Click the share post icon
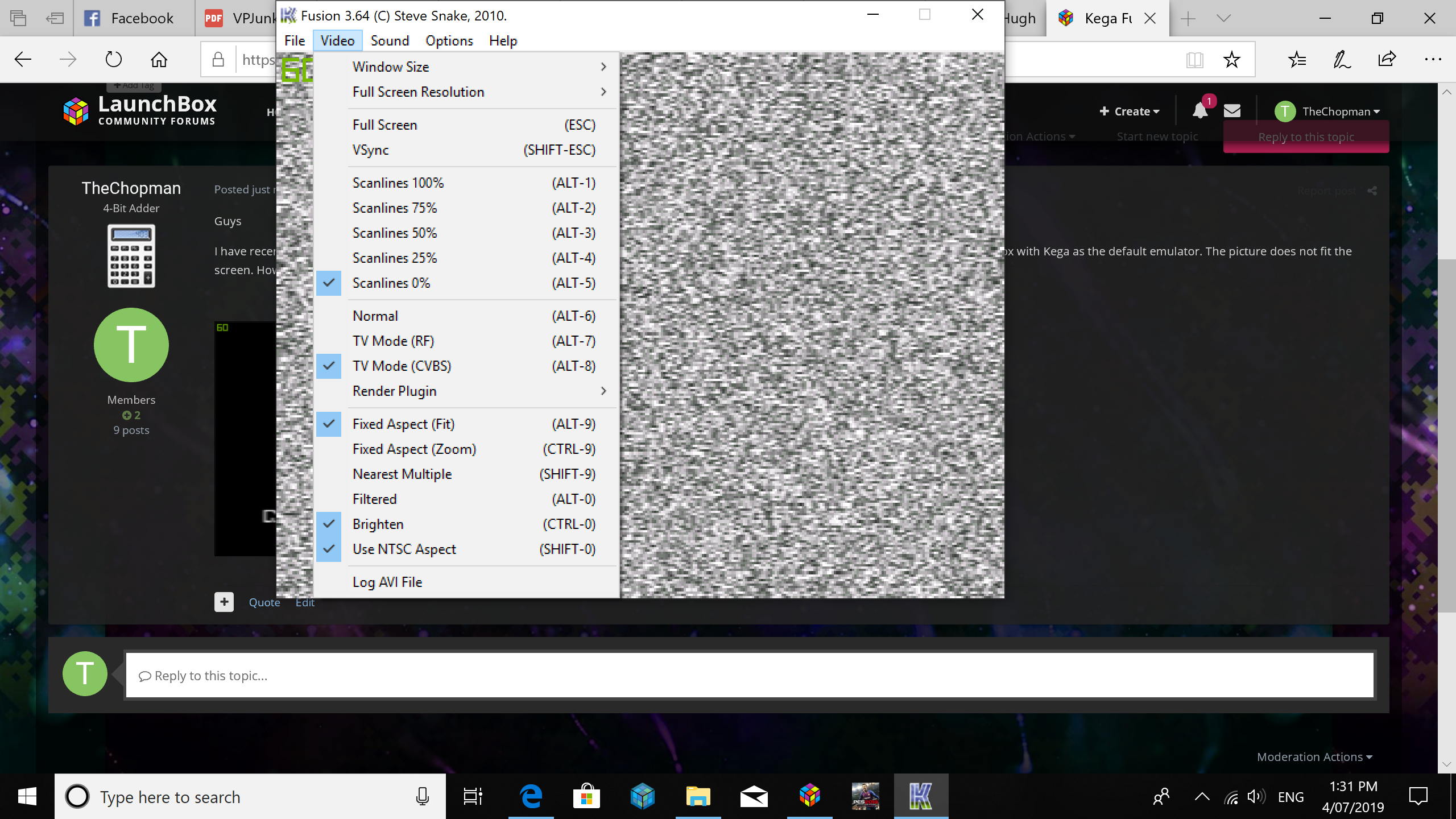The width and height of the screenshot is (1456, 819). [1372, 191]
